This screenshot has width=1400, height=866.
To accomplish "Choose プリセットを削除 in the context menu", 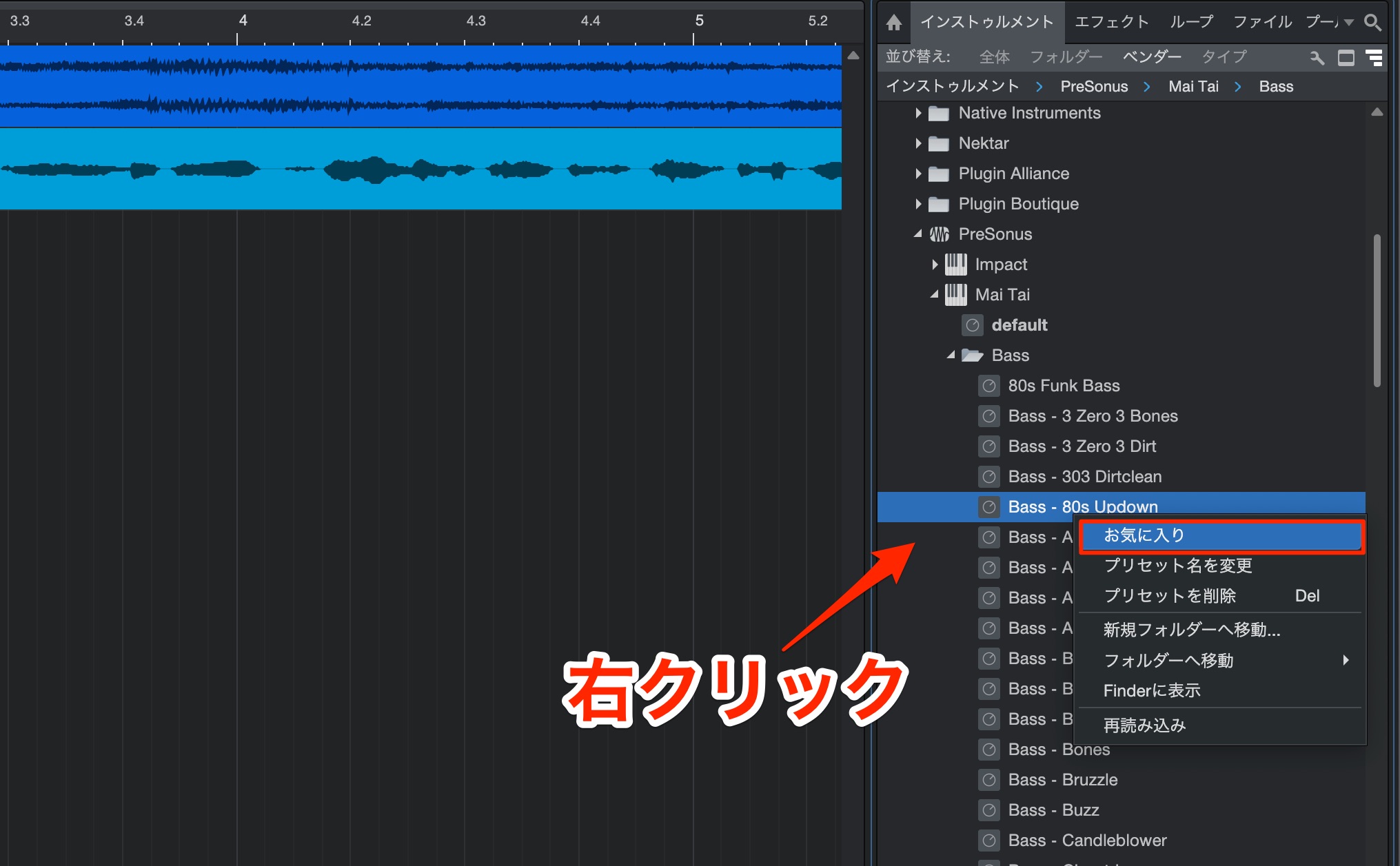I will coord(1219,596).
